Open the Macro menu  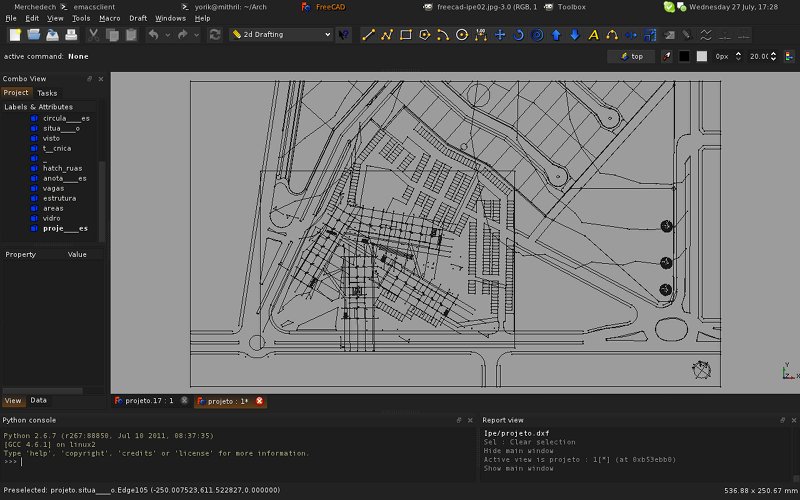110,18
